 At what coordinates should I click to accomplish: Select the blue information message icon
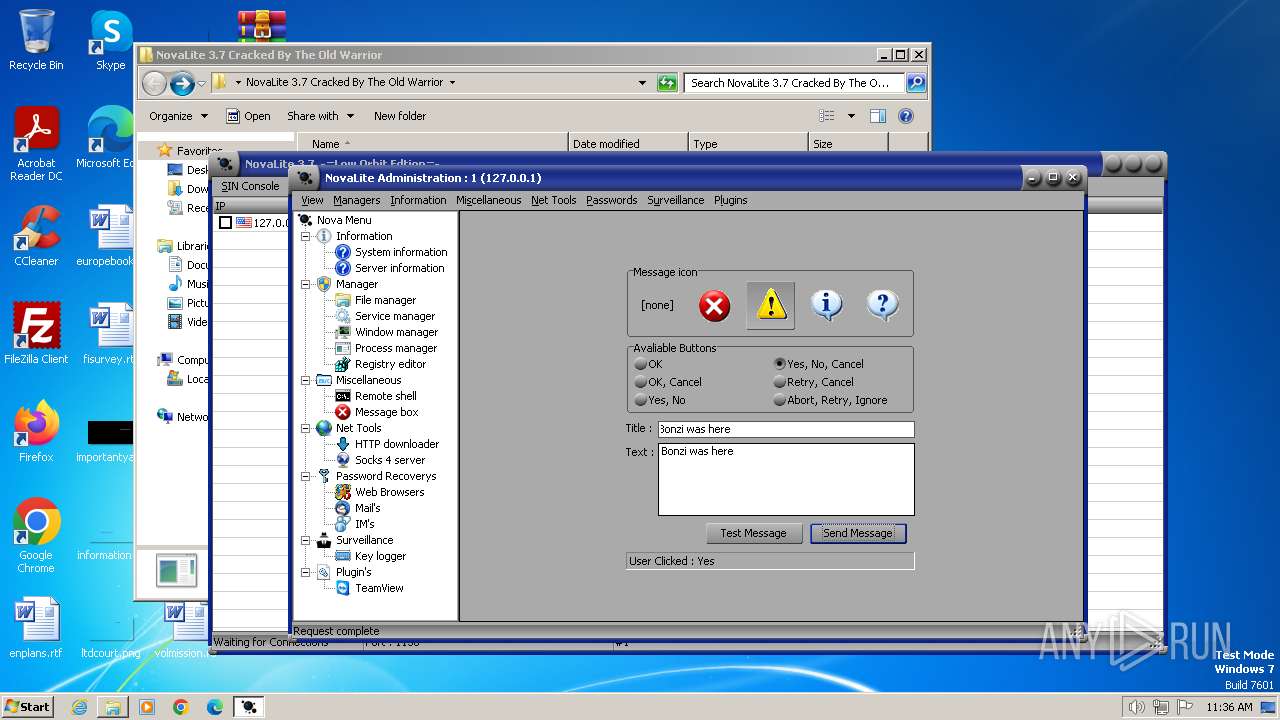826,305
